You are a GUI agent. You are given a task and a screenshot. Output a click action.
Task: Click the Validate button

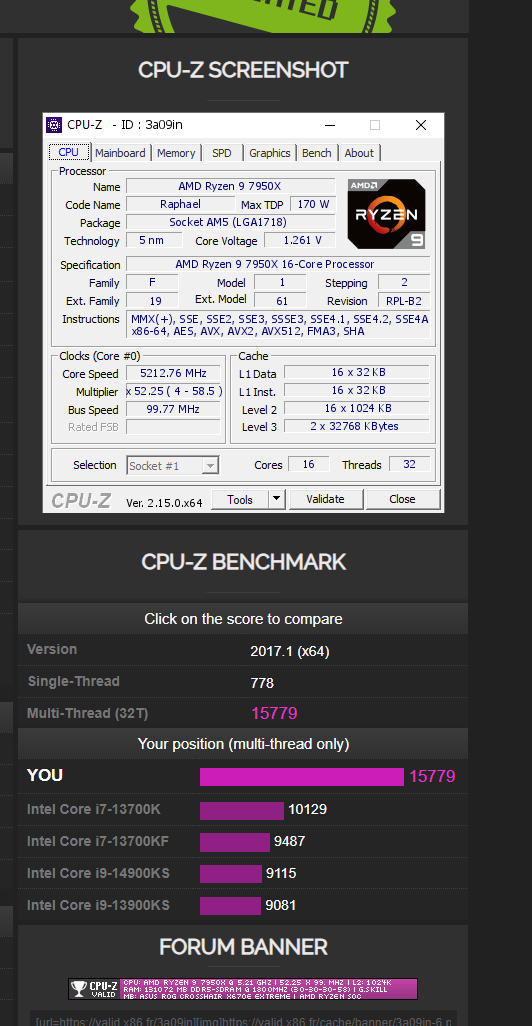[325, 499]
